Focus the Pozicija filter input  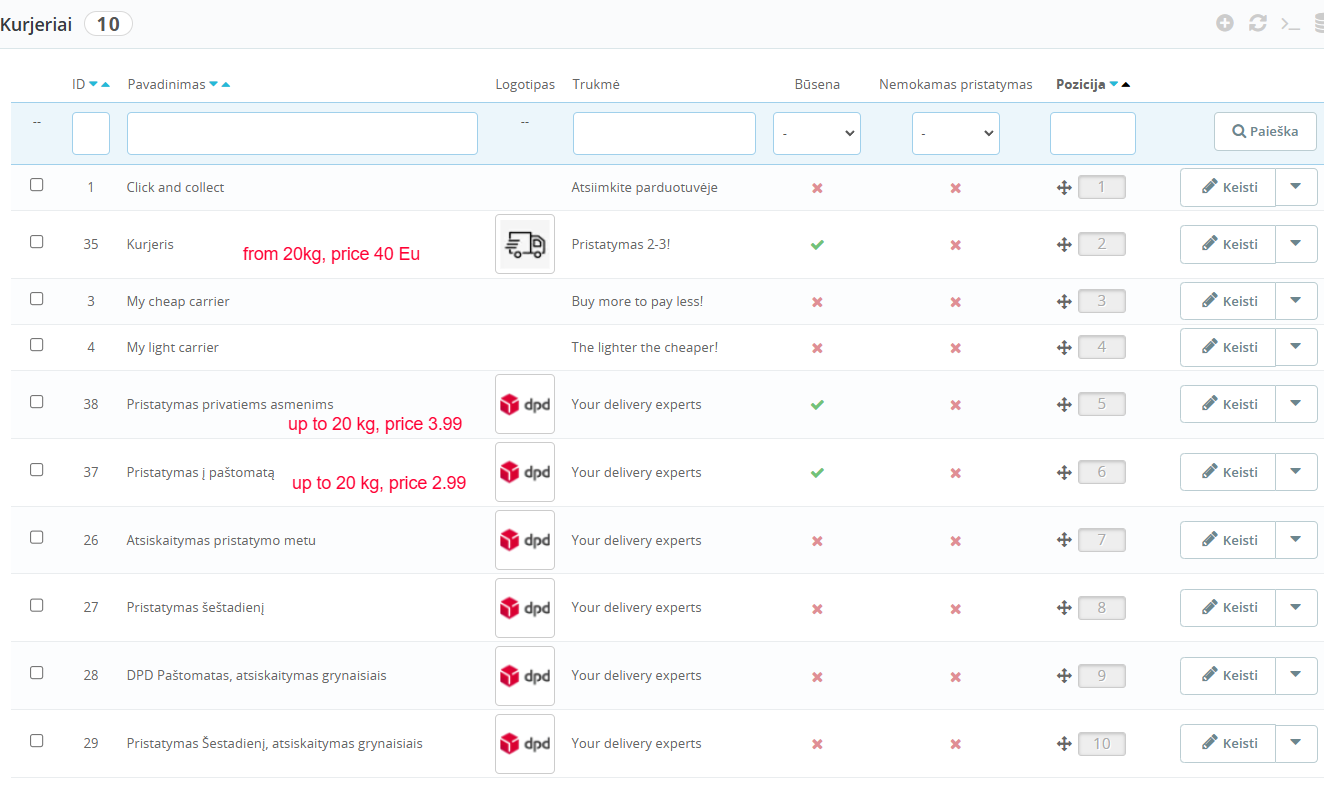tap(1093, 133)
